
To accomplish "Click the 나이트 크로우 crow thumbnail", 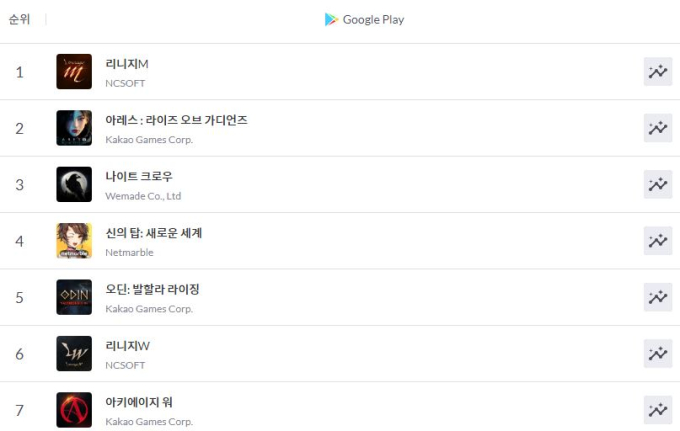I will (x=74, y=184).
